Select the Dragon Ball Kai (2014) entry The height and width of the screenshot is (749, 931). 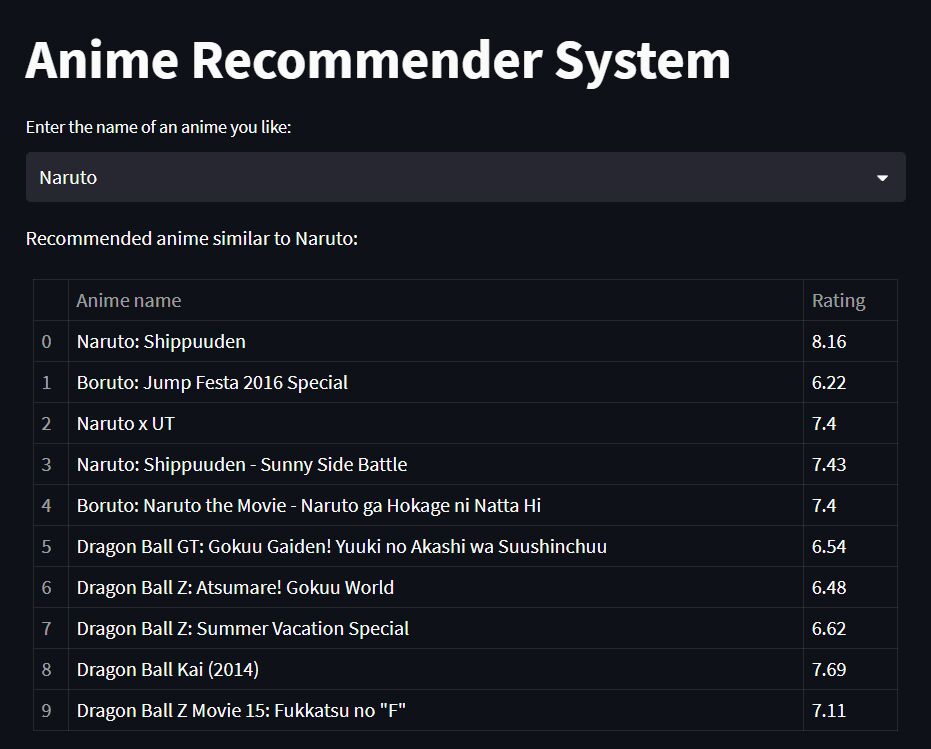(x=168, y=669)
